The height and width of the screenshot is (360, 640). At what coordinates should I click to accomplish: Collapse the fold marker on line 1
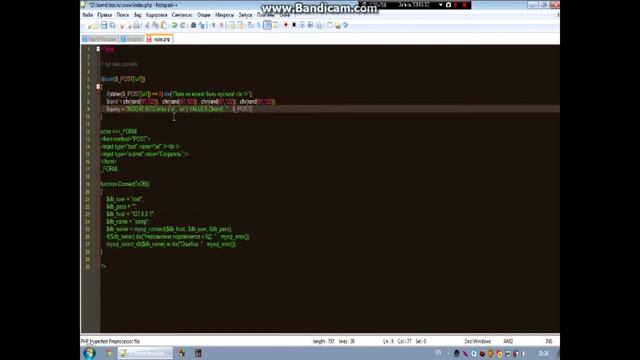[x=98, y=49]
